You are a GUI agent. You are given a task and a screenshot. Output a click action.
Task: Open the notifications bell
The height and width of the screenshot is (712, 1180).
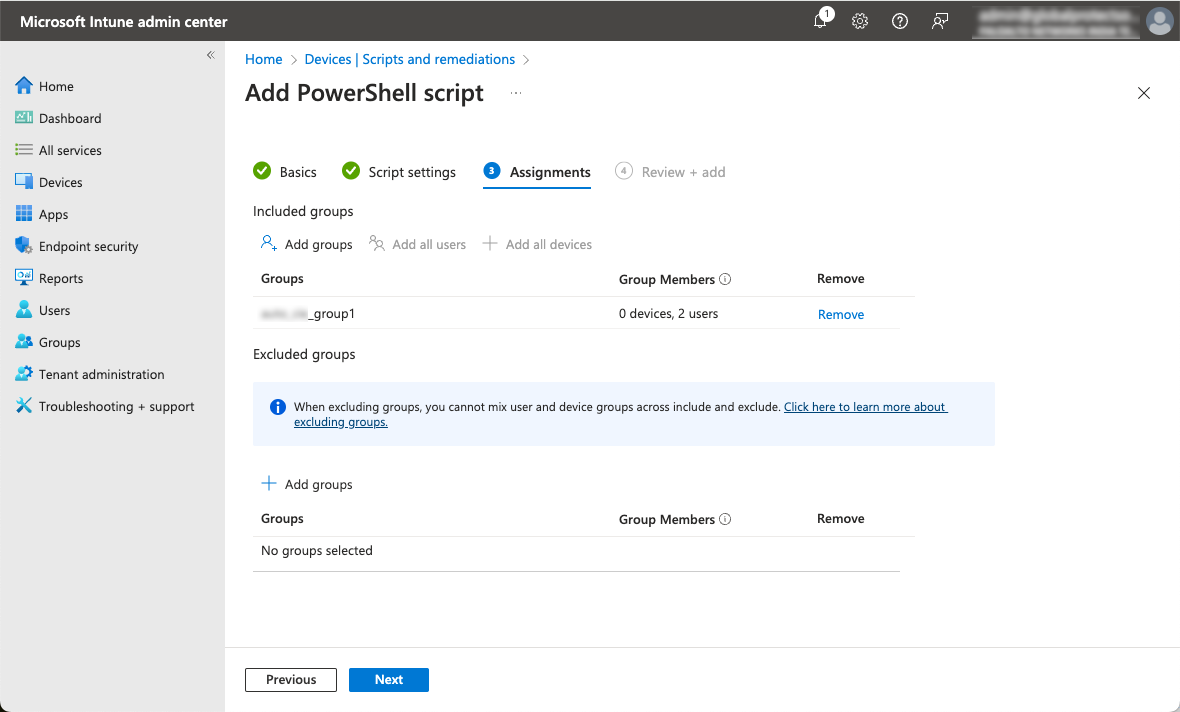pyautogui.click(x=820, y=21)
